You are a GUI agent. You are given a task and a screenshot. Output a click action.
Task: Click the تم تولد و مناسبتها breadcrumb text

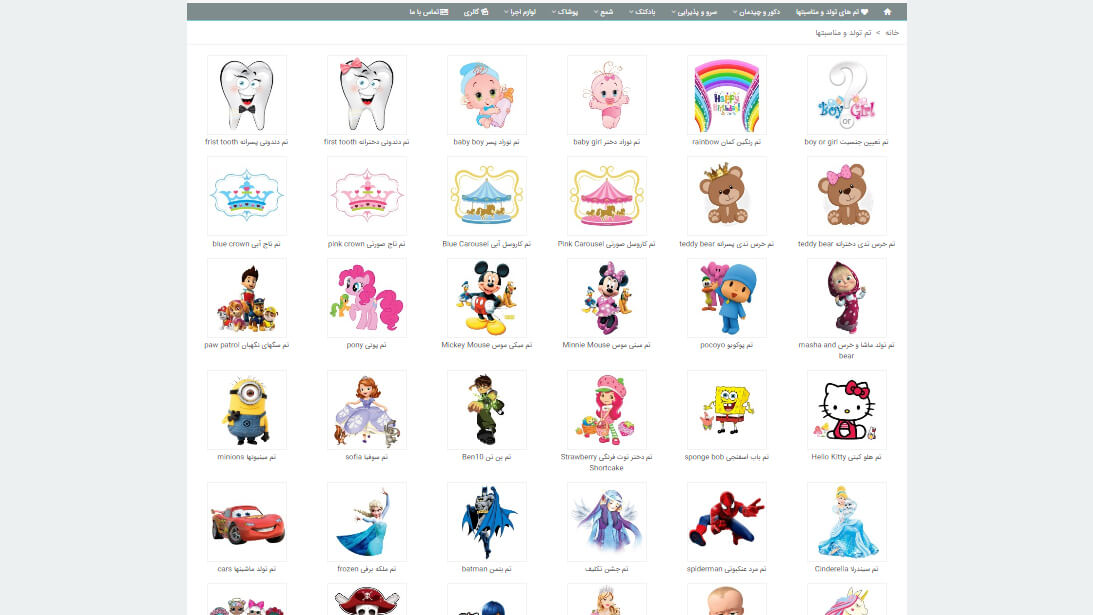click(843, 33)
